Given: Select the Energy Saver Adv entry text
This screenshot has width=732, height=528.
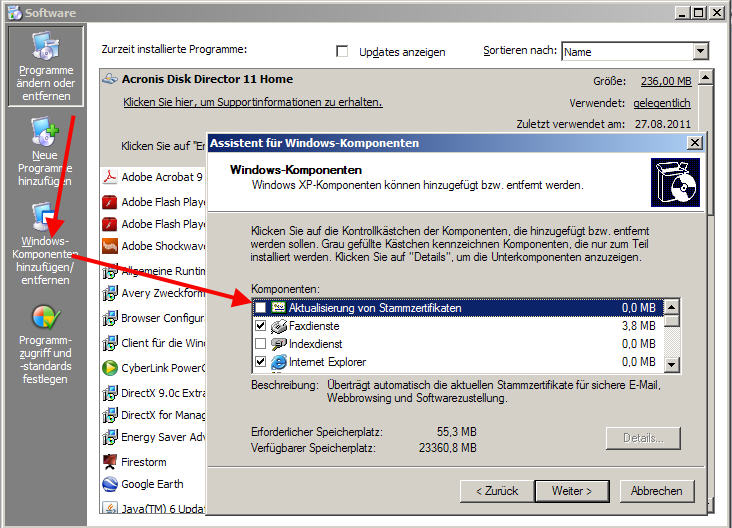Looking at the screenshot, I should tap(163, 437).
